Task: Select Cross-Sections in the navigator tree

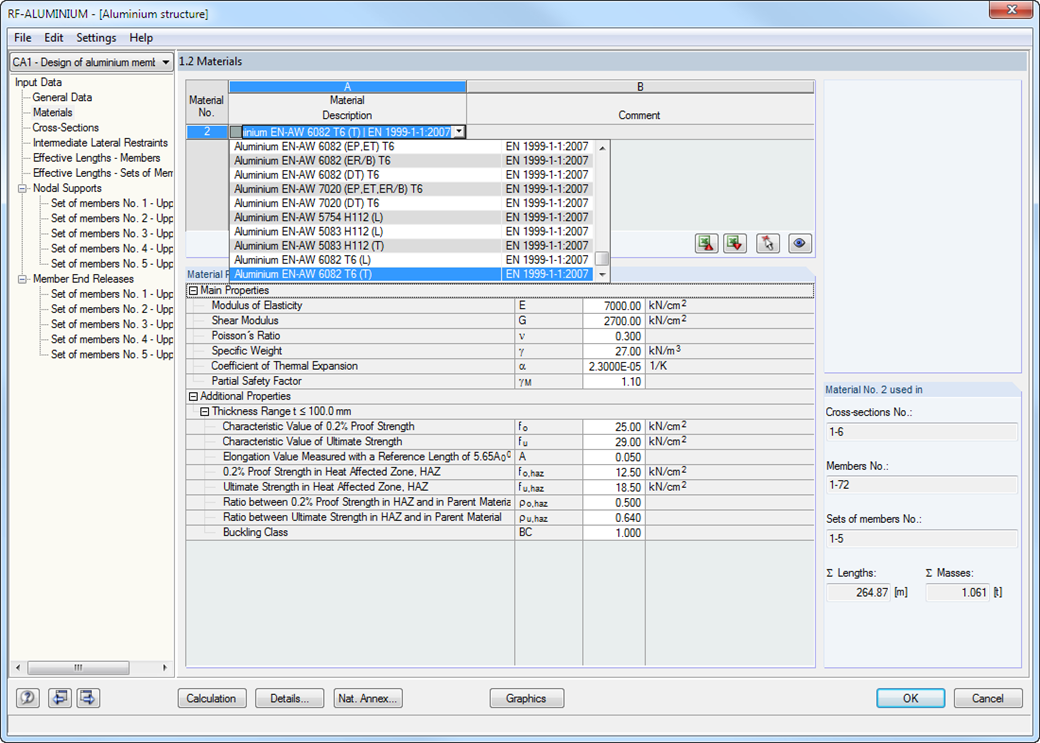Action: [x=66, y=127]
